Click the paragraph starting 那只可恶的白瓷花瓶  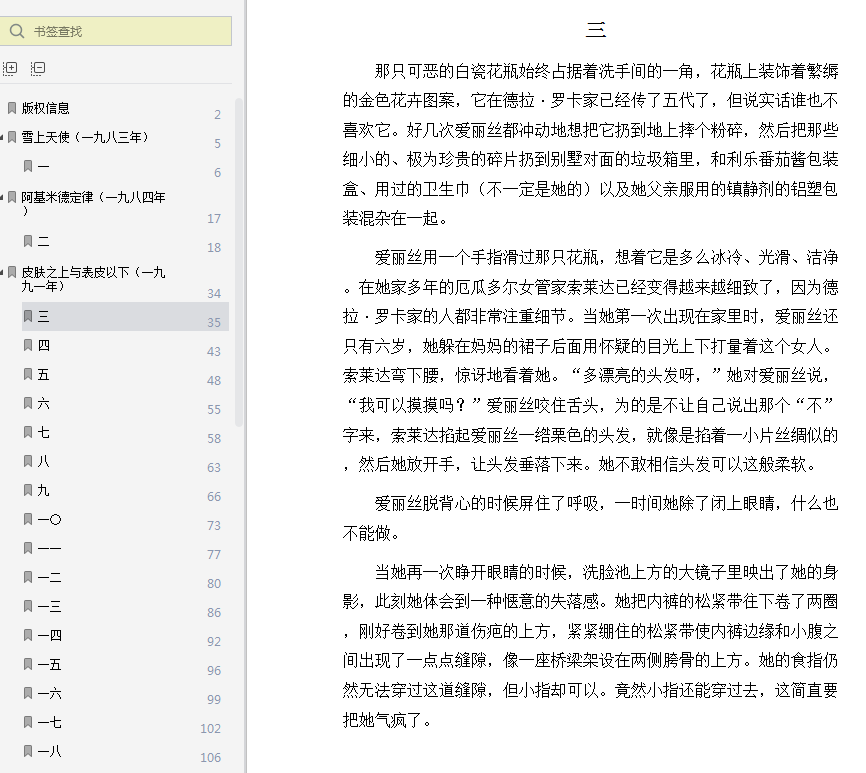coord(590,145)
